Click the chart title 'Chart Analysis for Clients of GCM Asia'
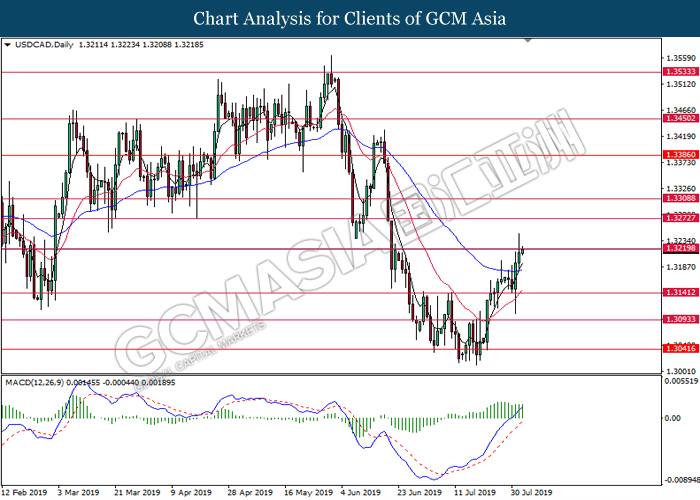 click(350, 18)
